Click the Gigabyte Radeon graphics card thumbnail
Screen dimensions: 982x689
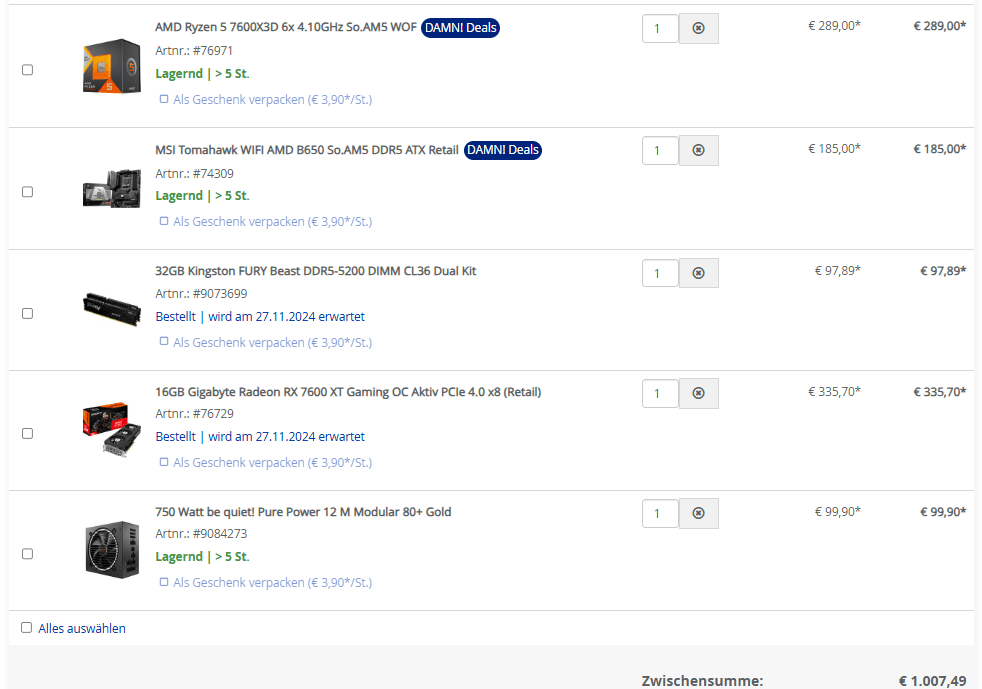(111, 429)
